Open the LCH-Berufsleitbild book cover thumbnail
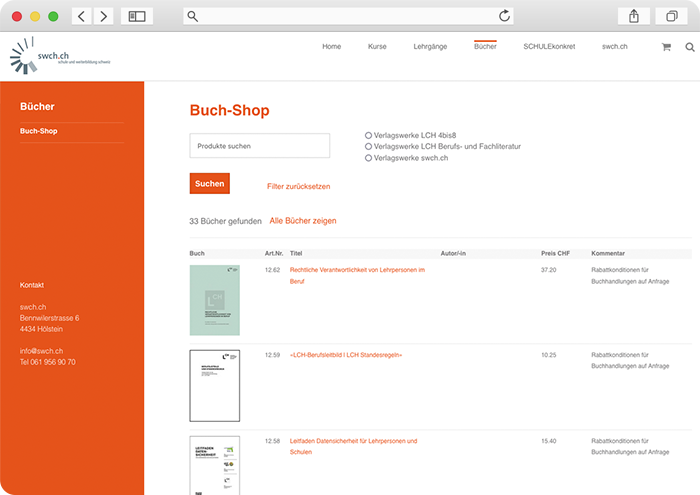This screenshot has width=700, height=495. (215, 386)
